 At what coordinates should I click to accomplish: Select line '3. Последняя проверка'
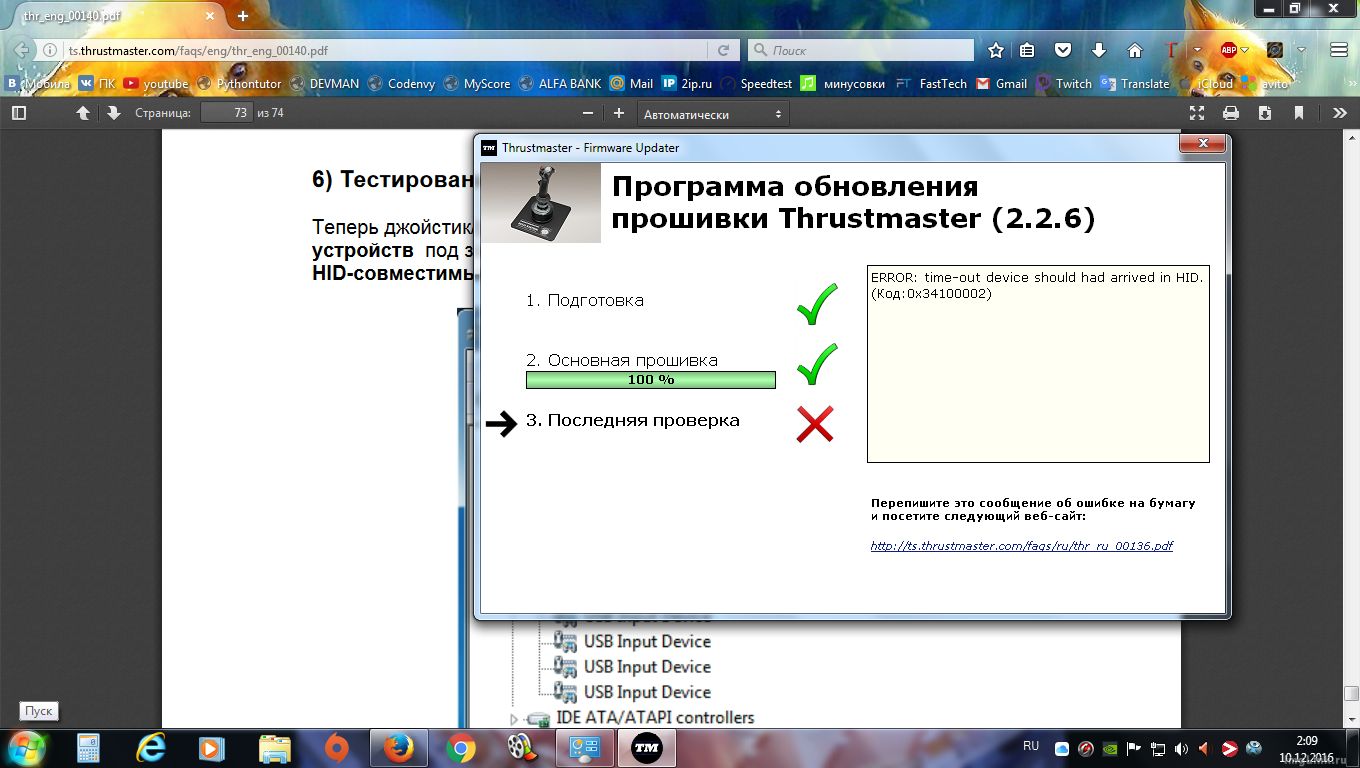[633, 421]
